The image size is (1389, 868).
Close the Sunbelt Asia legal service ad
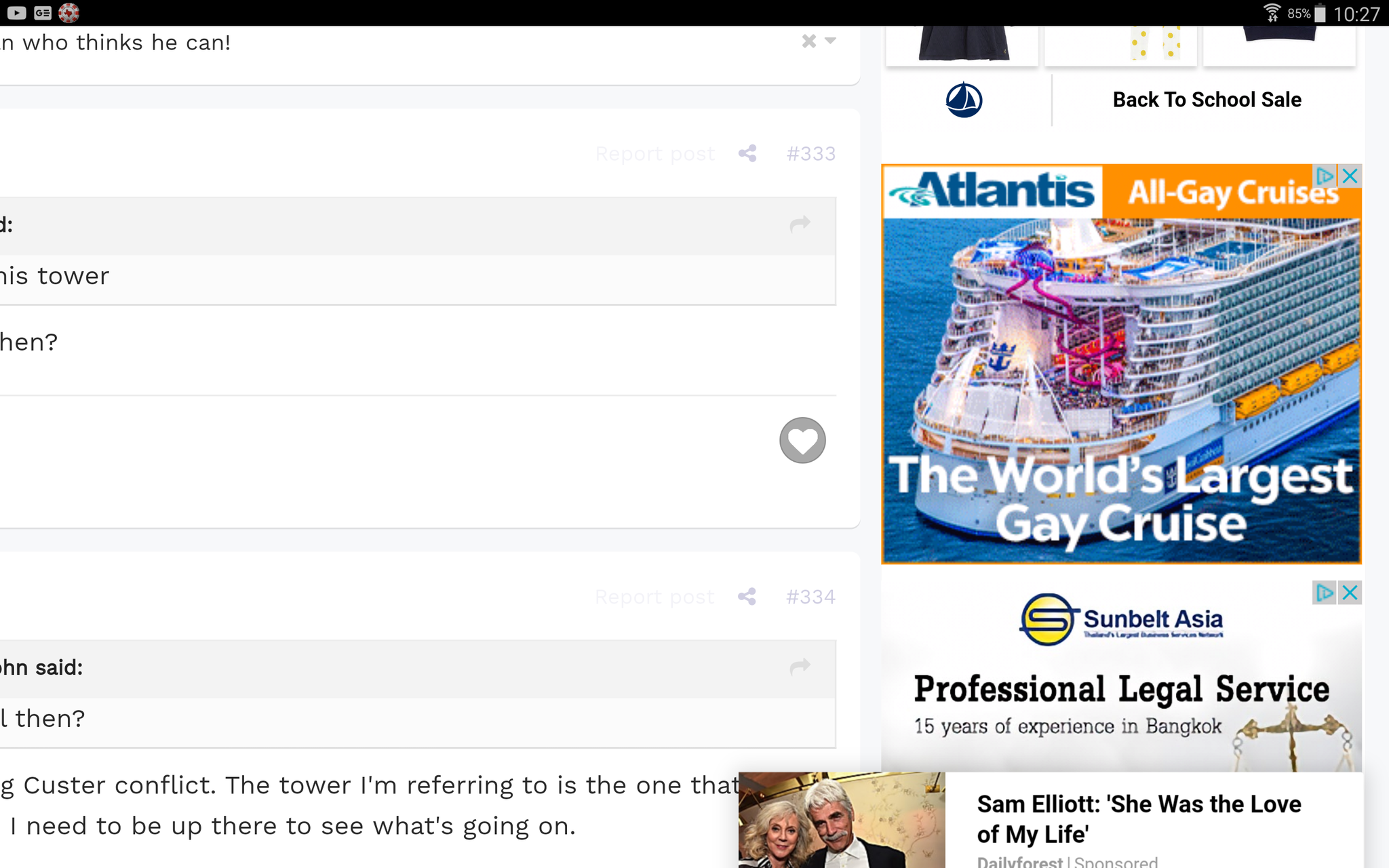1350,592
